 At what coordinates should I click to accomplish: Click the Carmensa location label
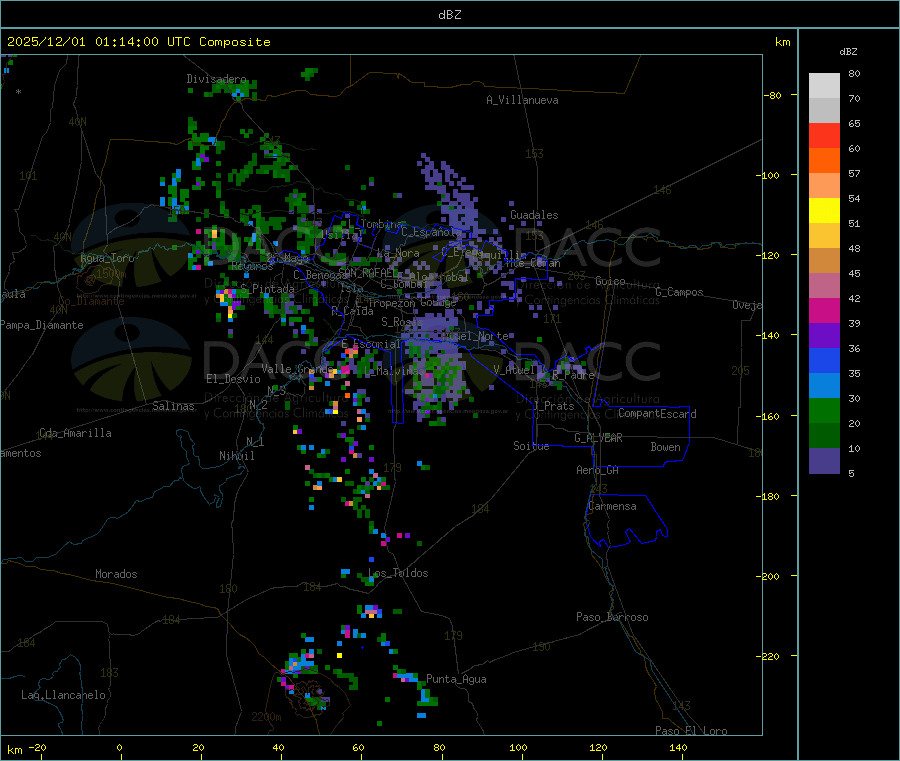click(x=612, y=506)
